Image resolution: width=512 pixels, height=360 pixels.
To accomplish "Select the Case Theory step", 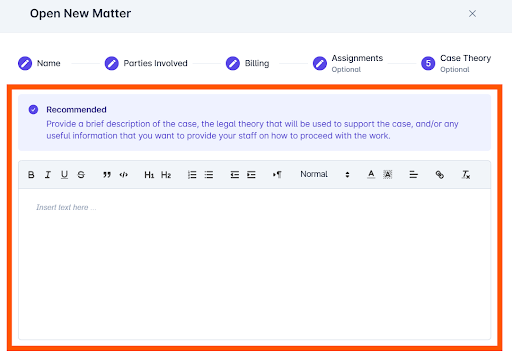I will [456, 63].
